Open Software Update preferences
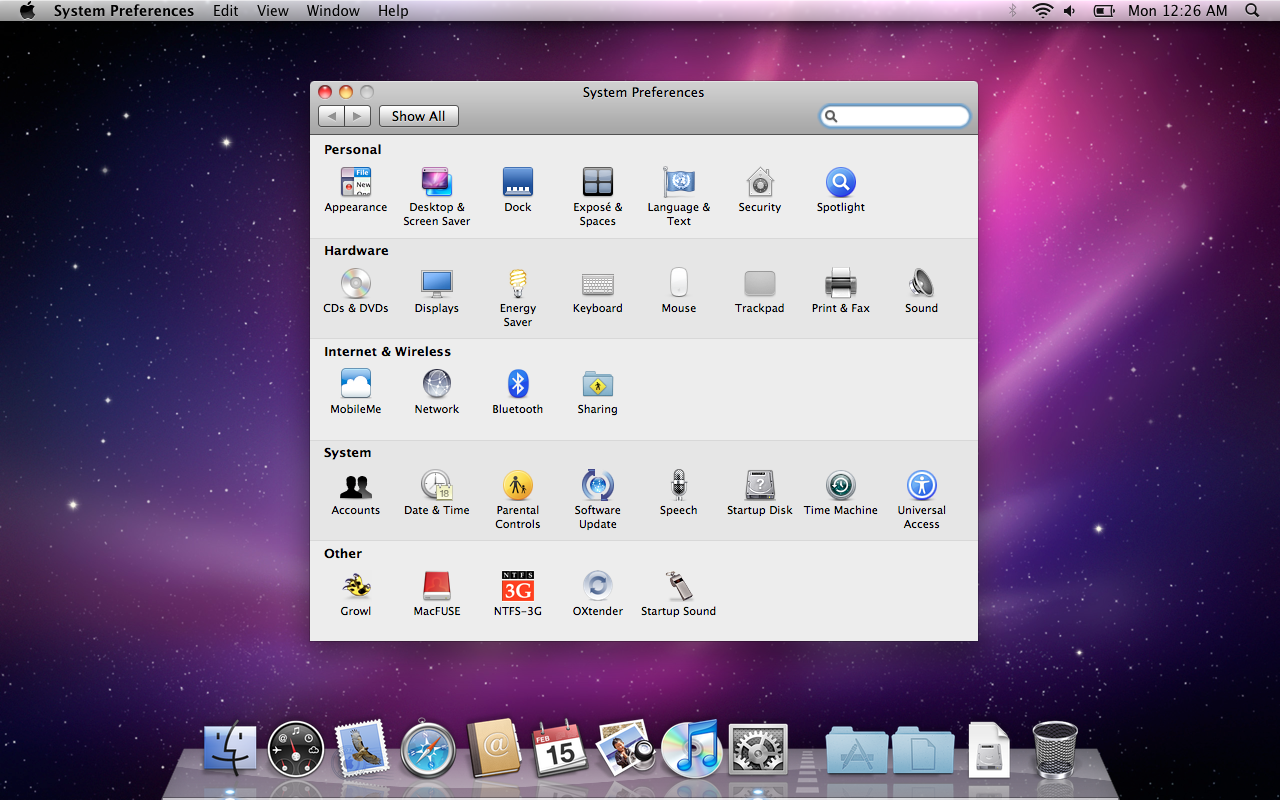The height and width of the screenshot is (800, 1280). (x=597, y=486)
